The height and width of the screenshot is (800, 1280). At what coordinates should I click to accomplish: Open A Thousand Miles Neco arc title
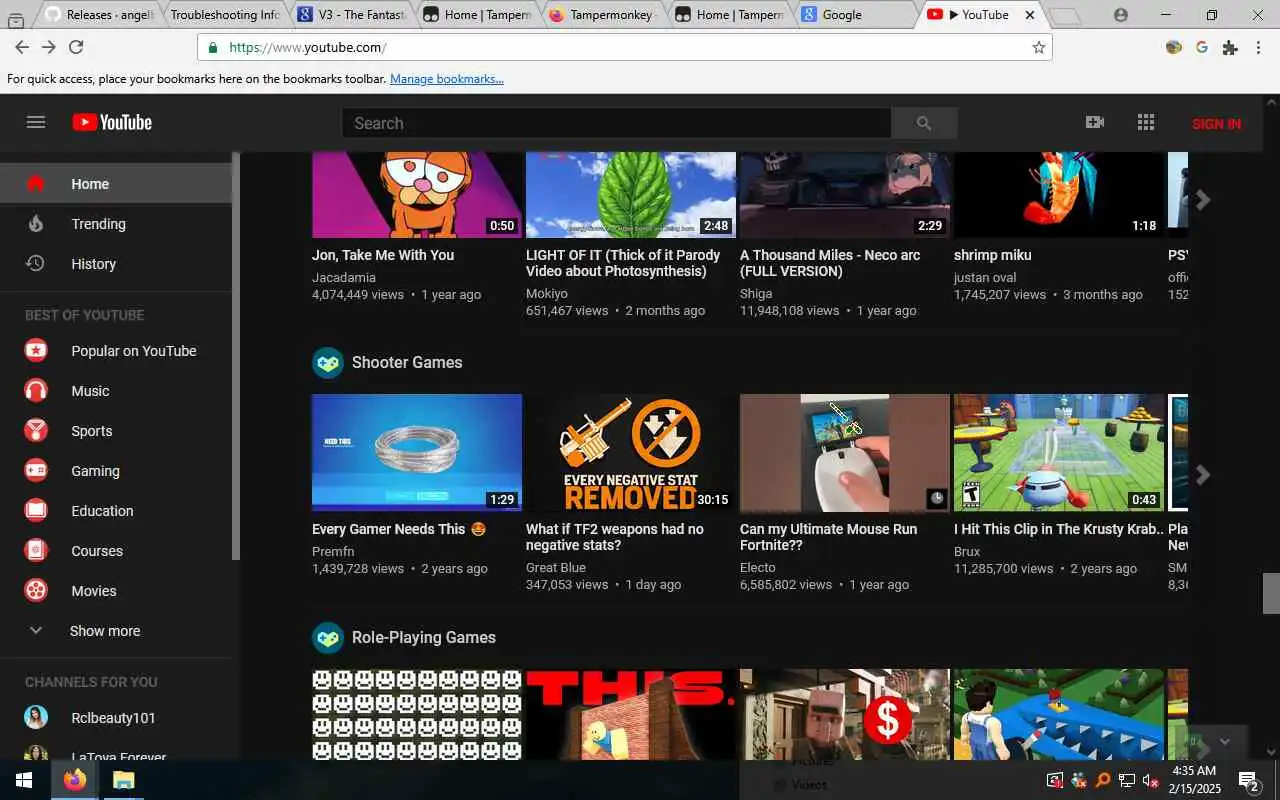pyautogui.click(x=830, y=263)
